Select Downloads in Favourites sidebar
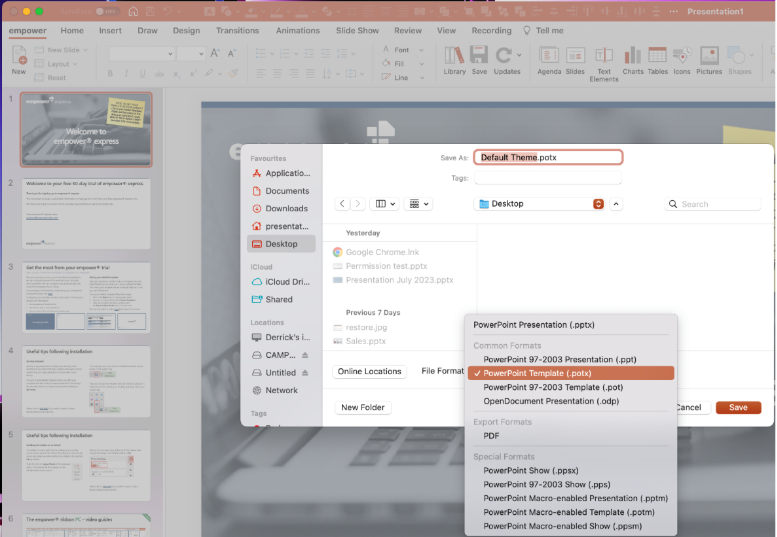The image size is (777, 537). point(281,209)
